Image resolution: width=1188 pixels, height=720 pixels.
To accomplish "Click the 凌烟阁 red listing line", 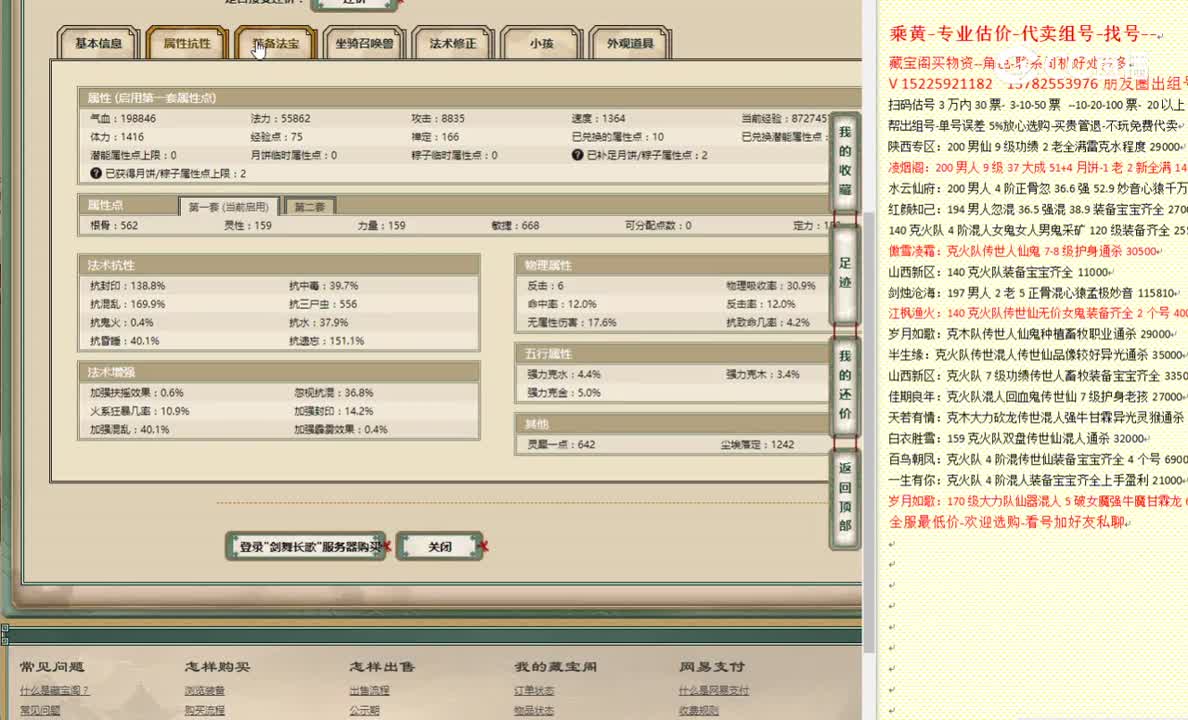I will pos(1038,167).
